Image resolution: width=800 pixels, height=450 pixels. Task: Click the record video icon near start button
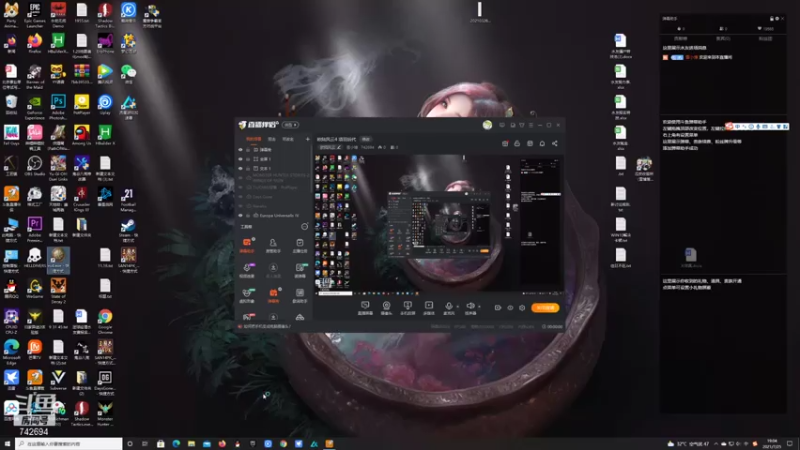(498, 308)
